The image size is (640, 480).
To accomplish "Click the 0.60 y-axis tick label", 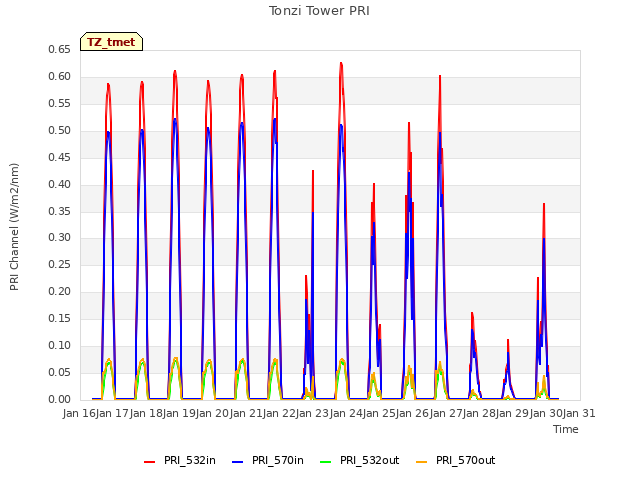I will [x=60, y=76].
